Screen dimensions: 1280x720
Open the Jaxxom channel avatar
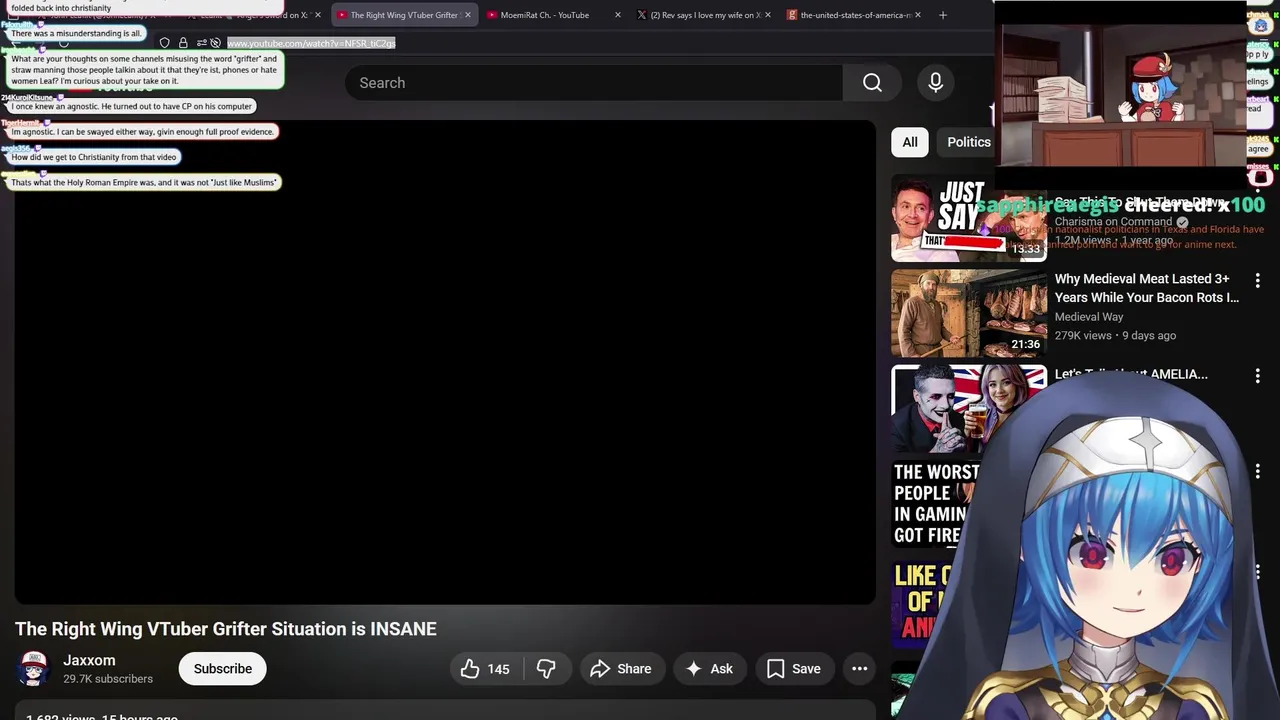click(x=33, y=669)
